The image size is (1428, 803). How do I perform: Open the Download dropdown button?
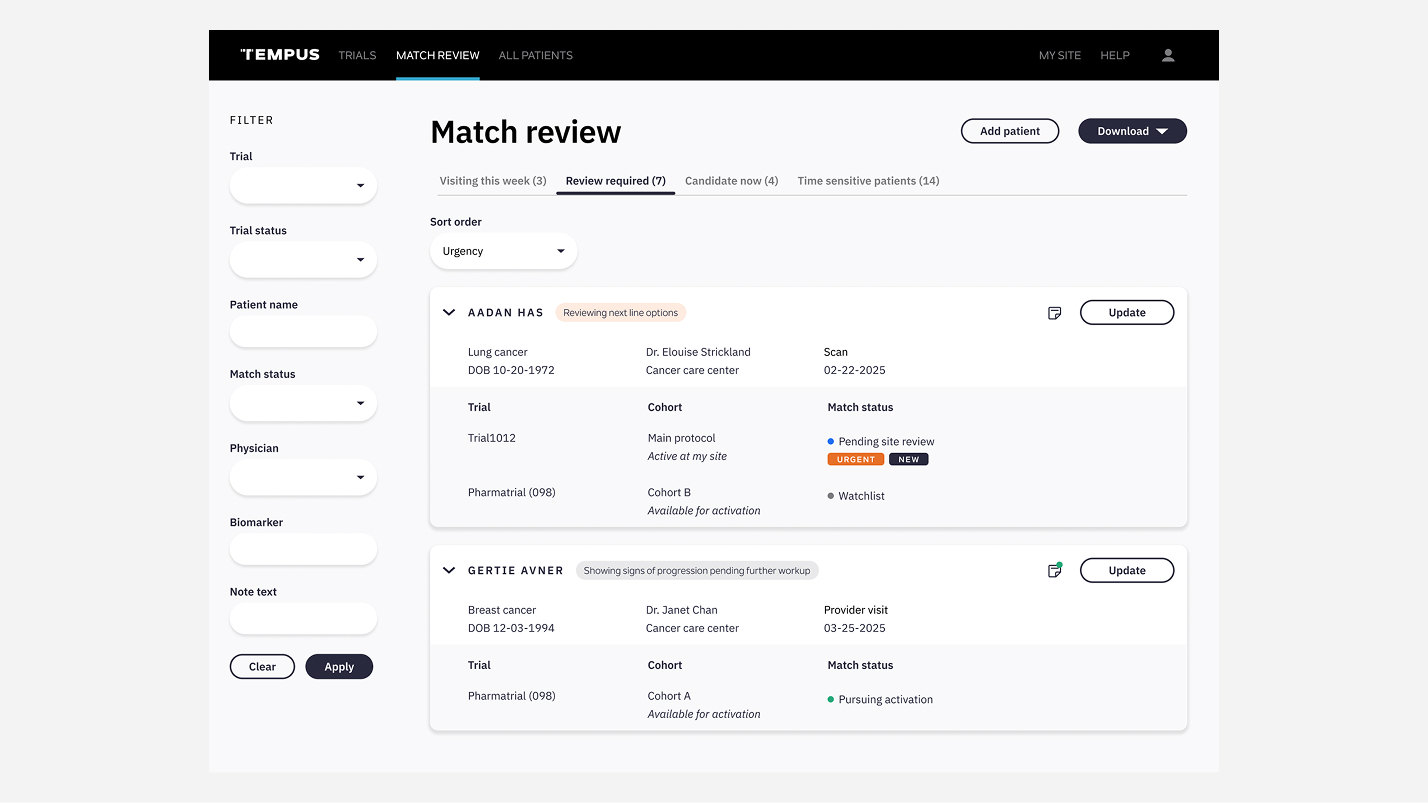[x=1132, y=131]
